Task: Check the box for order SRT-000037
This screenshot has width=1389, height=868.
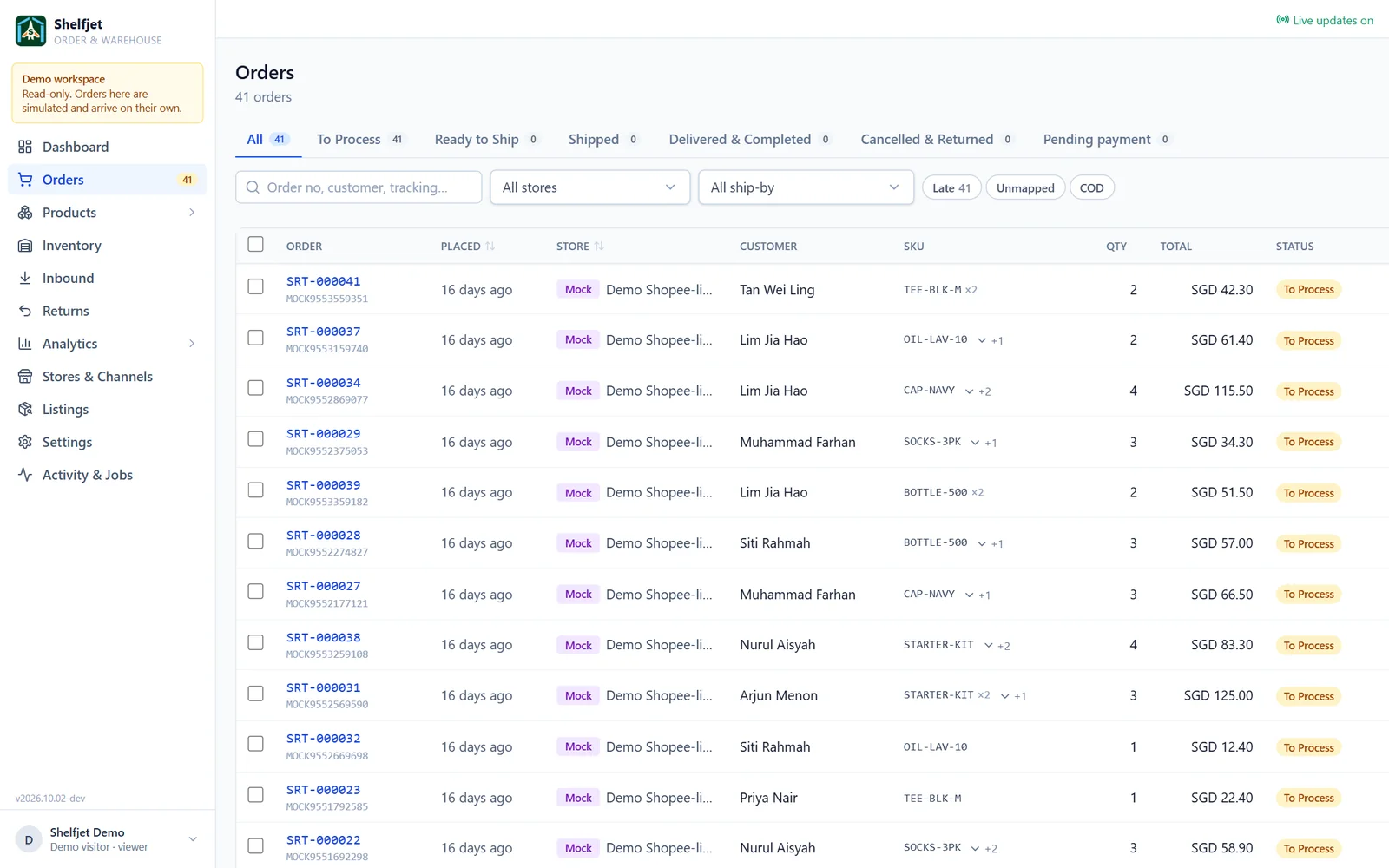Action: pyautogui.click(x=255, y=337)
